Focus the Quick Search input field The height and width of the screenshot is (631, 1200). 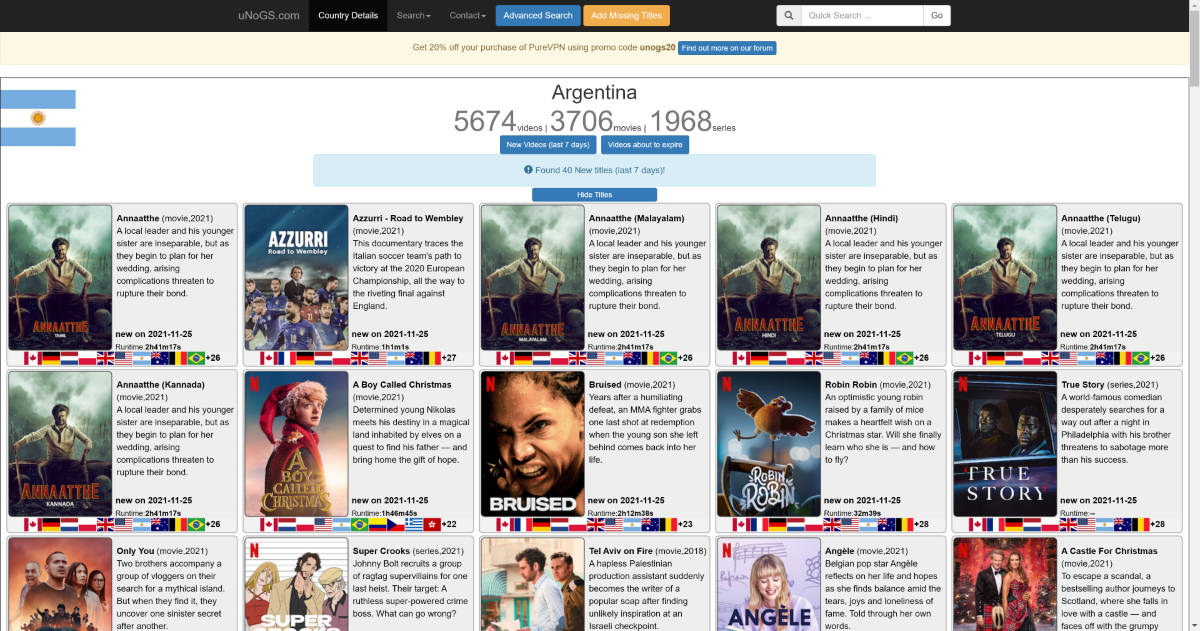click(x=862, y=15)
